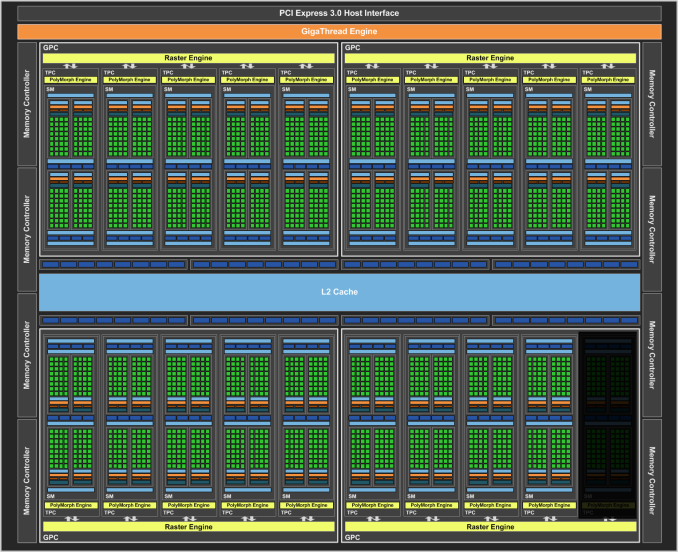This screenshot has height=552, width=678.
Task: Click the disabled dark TPC in the bottom-right GPC
Action: click(x=608, y=420)
